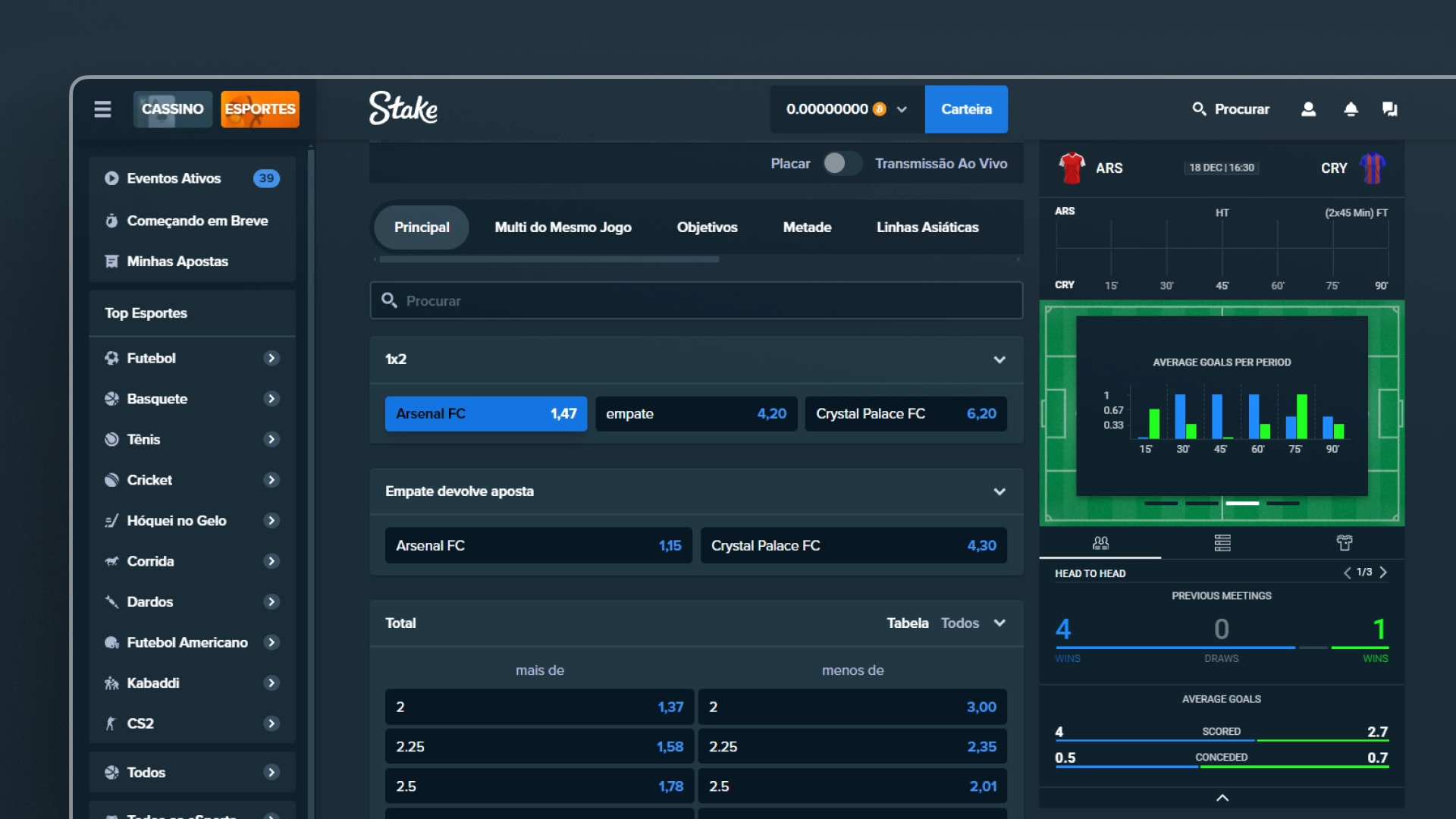Click the Kabaddi sport icon
This screenshot has height=819, width=1456.
click(x=111, y=683)
